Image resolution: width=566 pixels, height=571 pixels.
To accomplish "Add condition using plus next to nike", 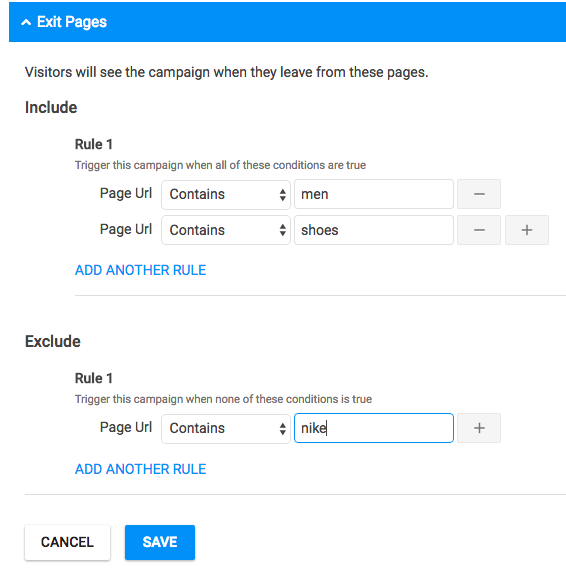I will click(x=479, y=428).
